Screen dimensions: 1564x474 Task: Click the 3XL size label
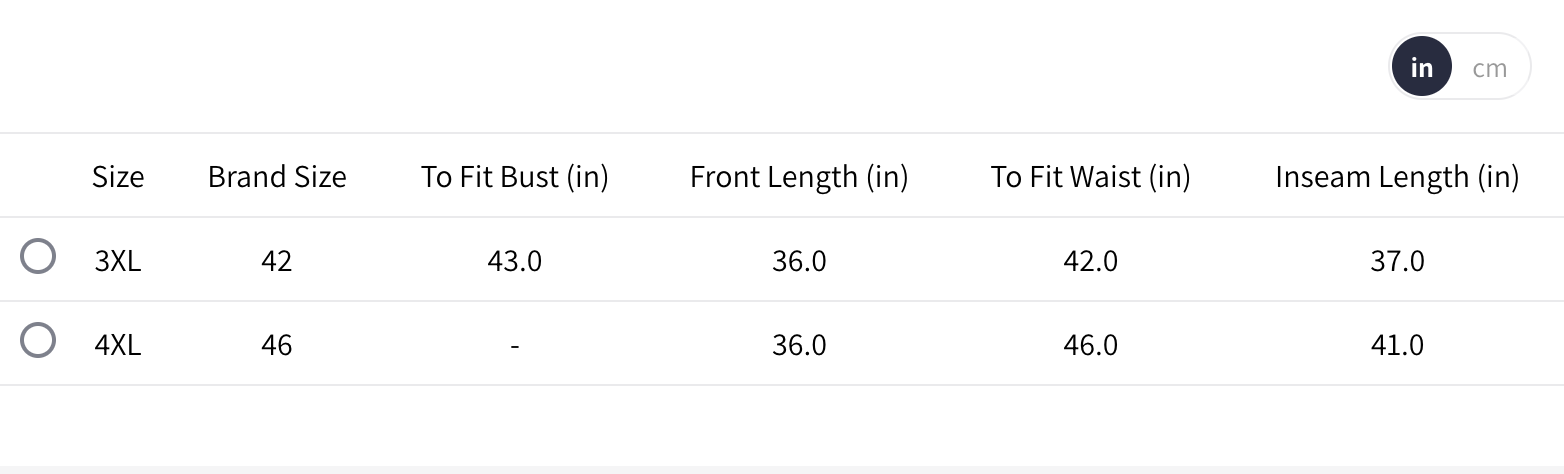[118, 261]
